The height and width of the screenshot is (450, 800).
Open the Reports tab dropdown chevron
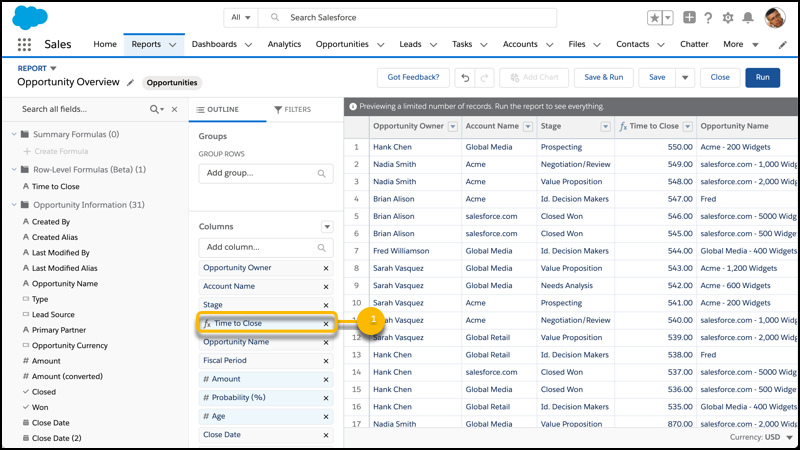(172, 45)
